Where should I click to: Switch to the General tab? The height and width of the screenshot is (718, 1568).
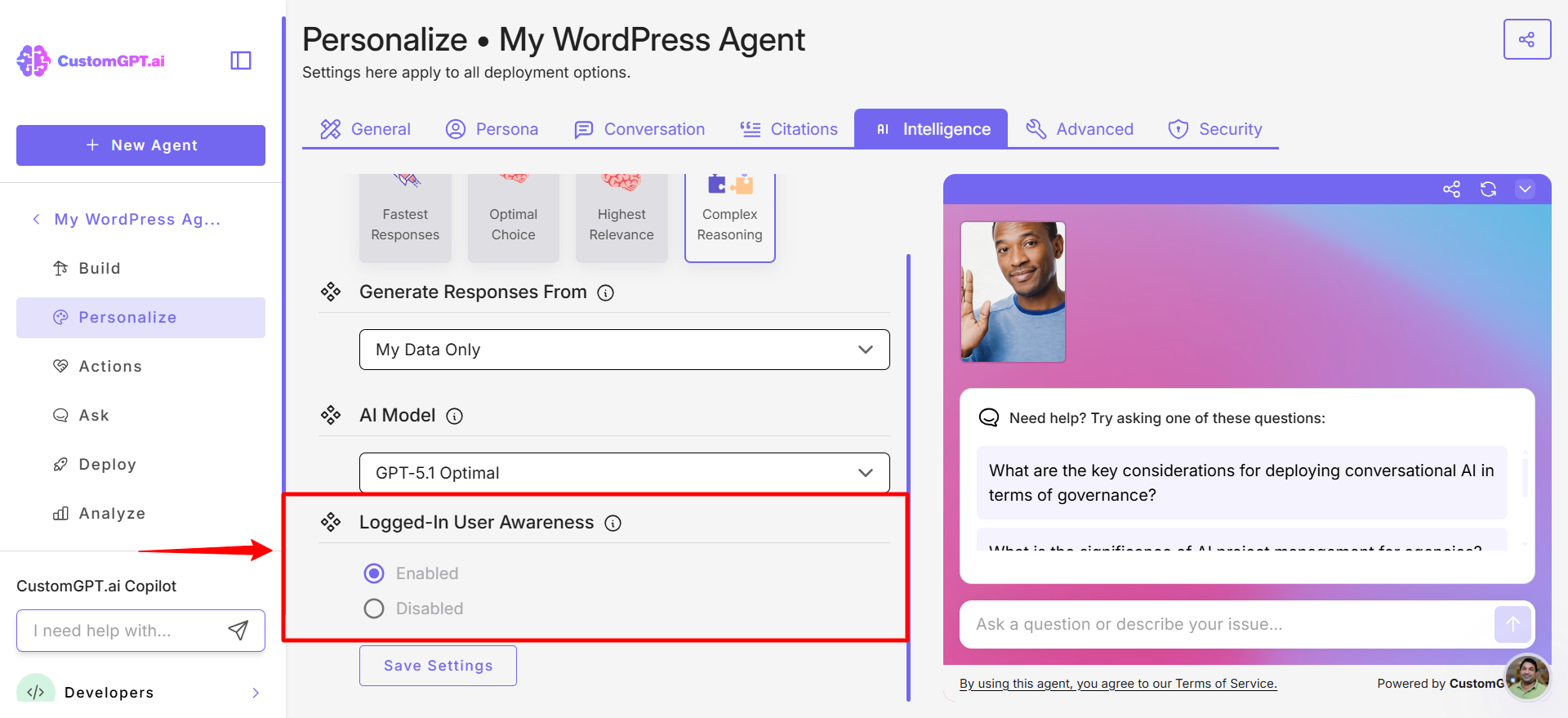click(x=365, y=129)
